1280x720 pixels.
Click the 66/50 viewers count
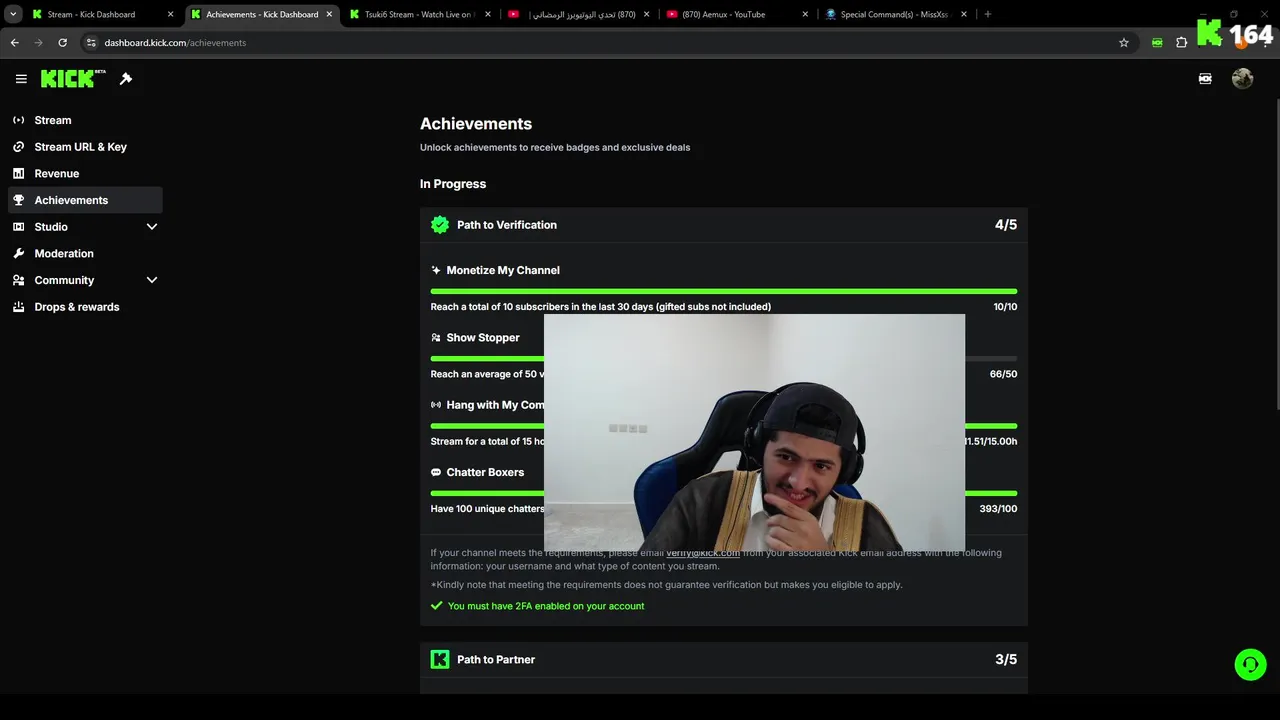[x=1003, y=374]
